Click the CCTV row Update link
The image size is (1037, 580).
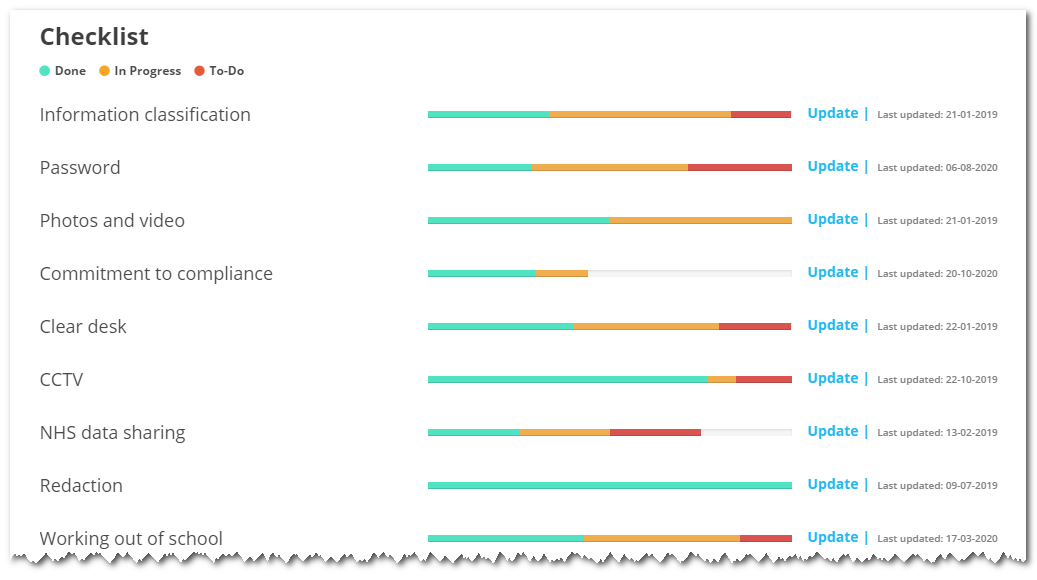coord(833,378)
